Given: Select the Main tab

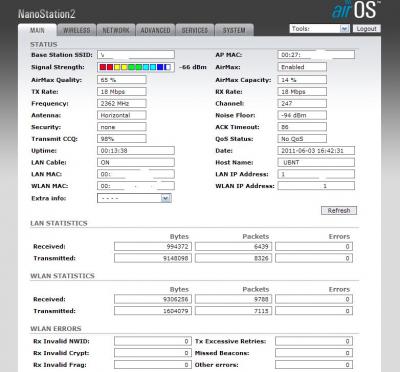Looking at the screenshot, I should [x=37, y=30].
